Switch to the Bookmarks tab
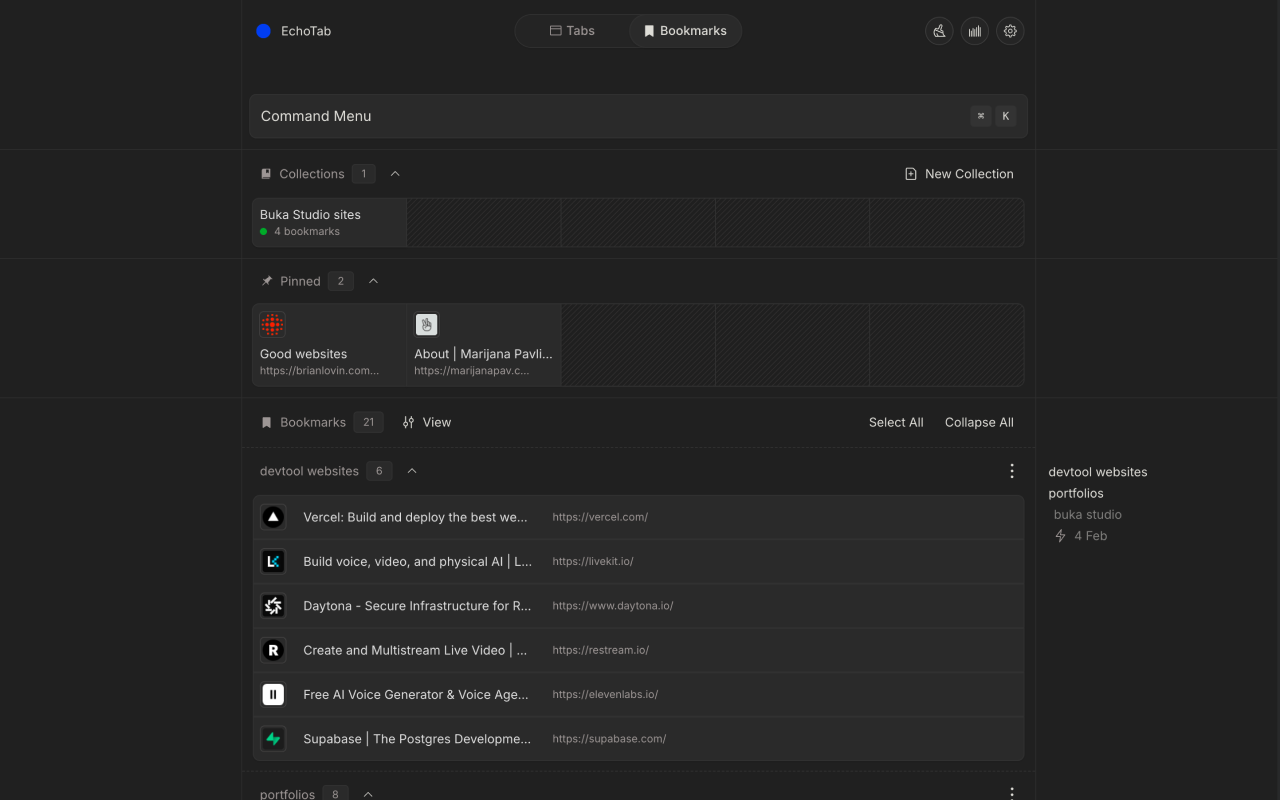This screenshot has height=800, width=1280. 685,31
